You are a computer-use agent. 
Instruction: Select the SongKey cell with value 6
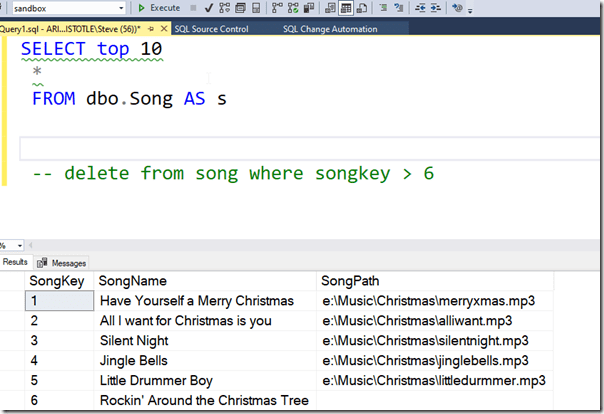pyautogui.click(x=59, y=401)
